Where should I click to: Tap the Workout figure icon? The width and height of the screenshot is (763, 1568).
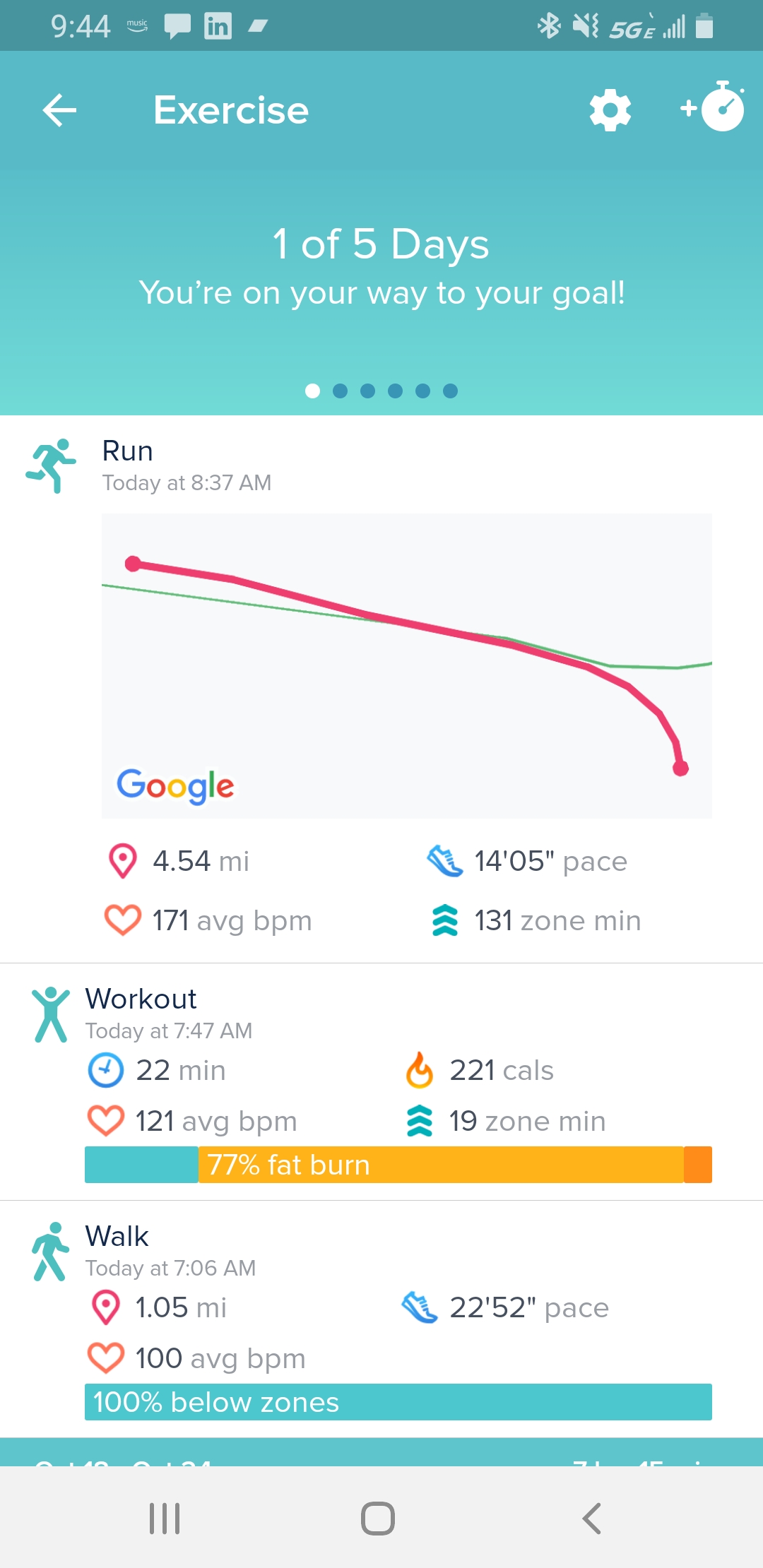(51, 1015)
